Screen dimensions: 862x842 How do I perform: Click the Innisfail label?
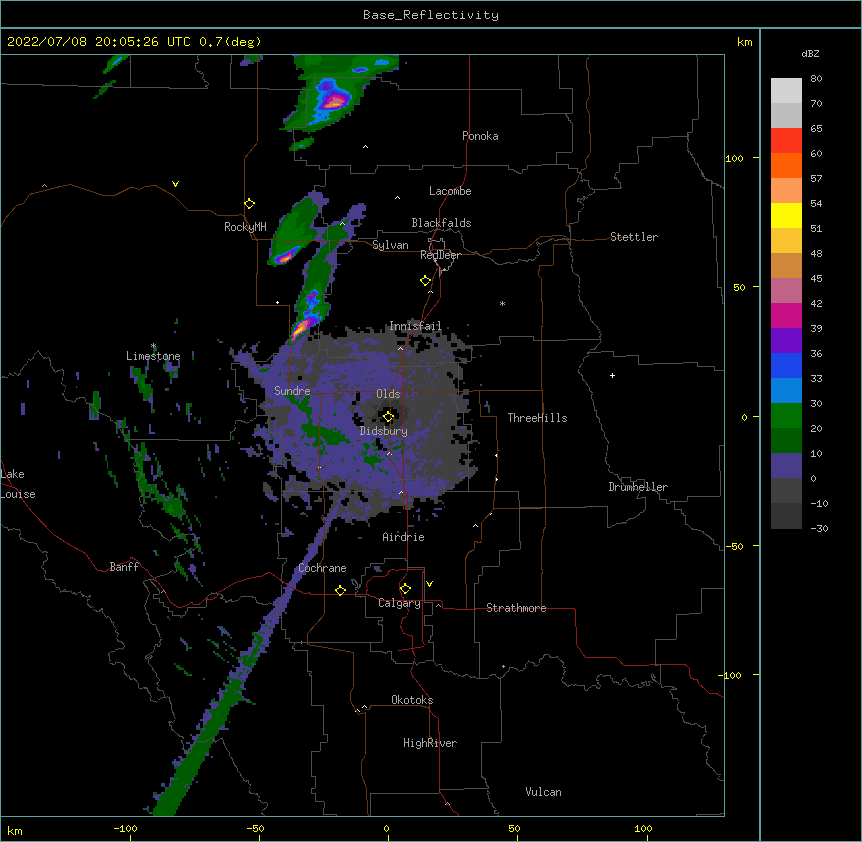coord(415,326)
